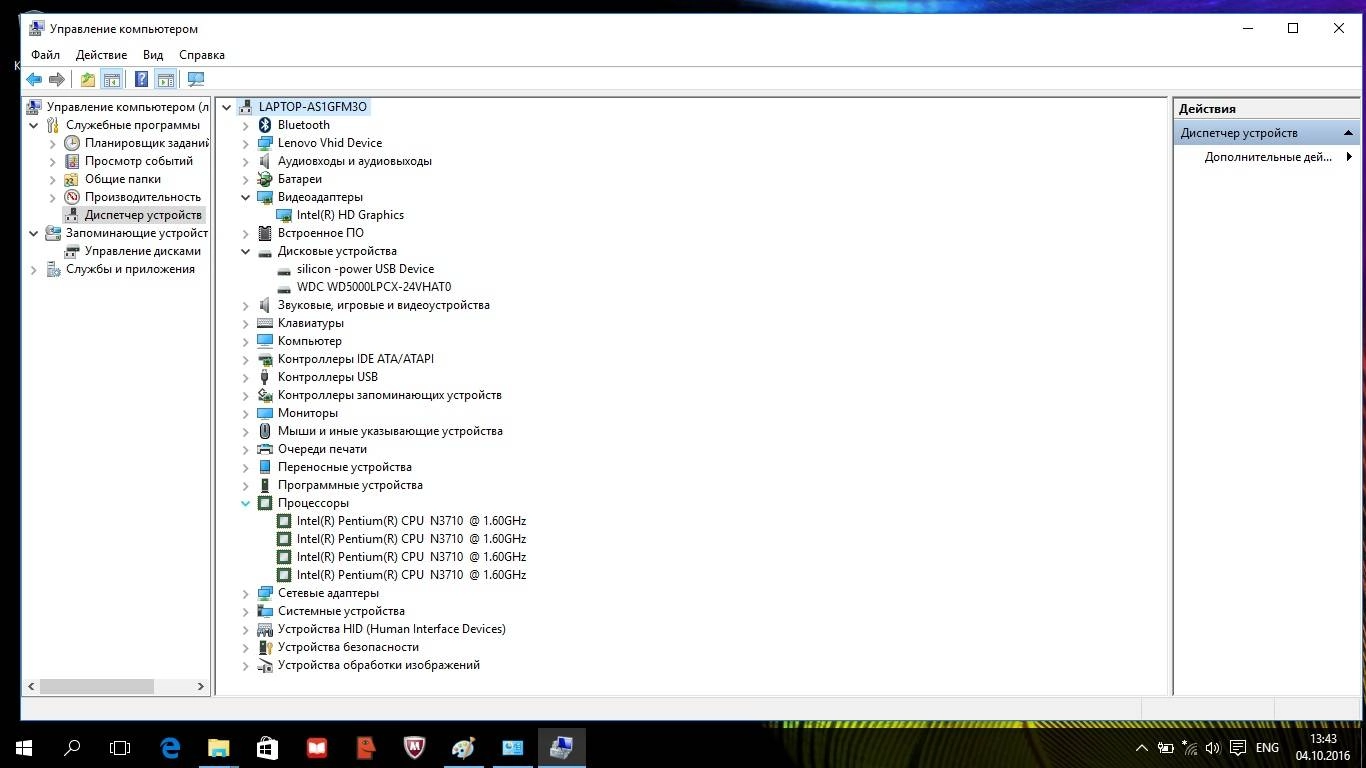
Task: Open the Windows Start button
Action: click(24, 747)
